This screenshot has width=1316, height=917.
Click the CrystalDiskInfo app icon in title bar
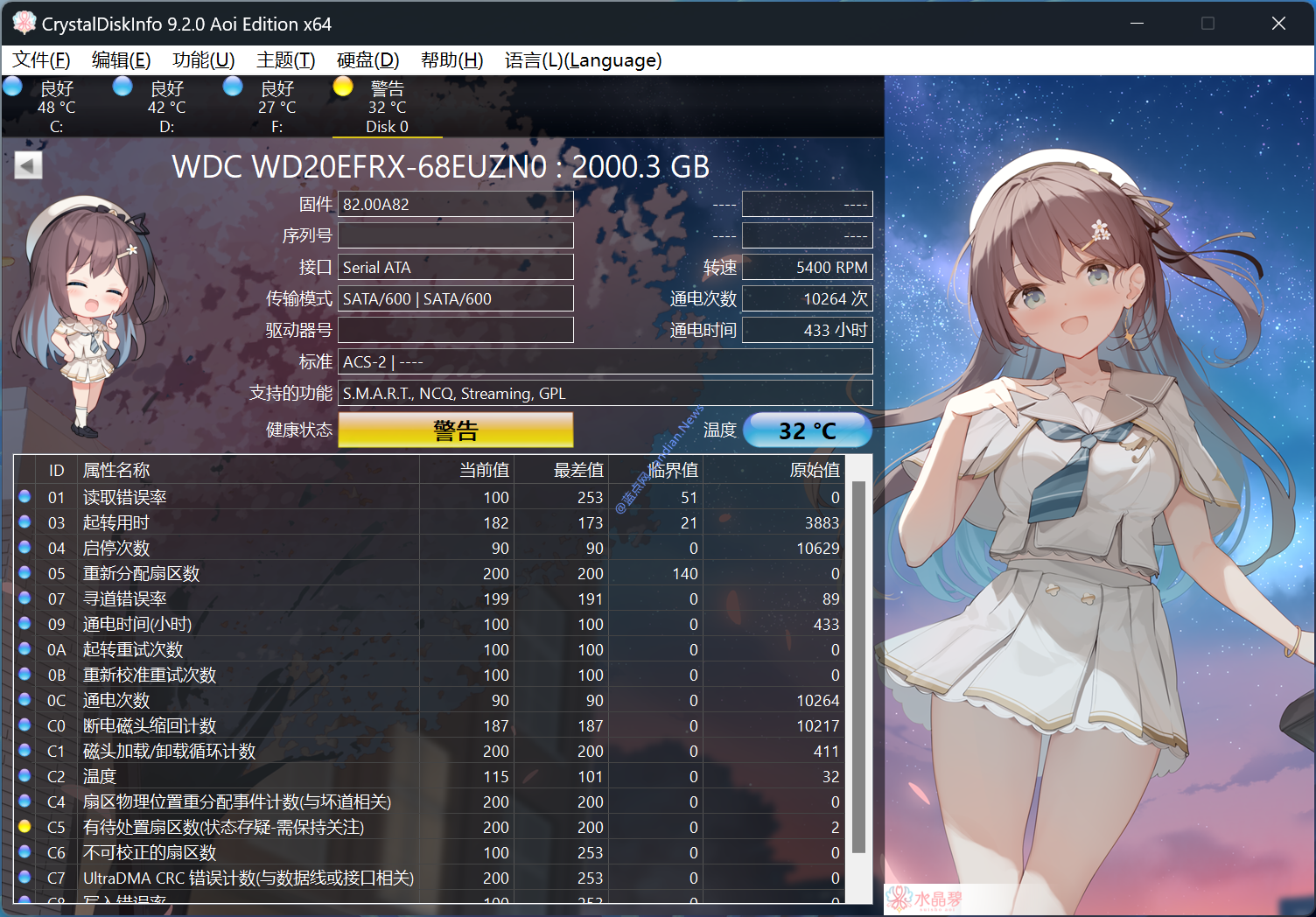24,24
